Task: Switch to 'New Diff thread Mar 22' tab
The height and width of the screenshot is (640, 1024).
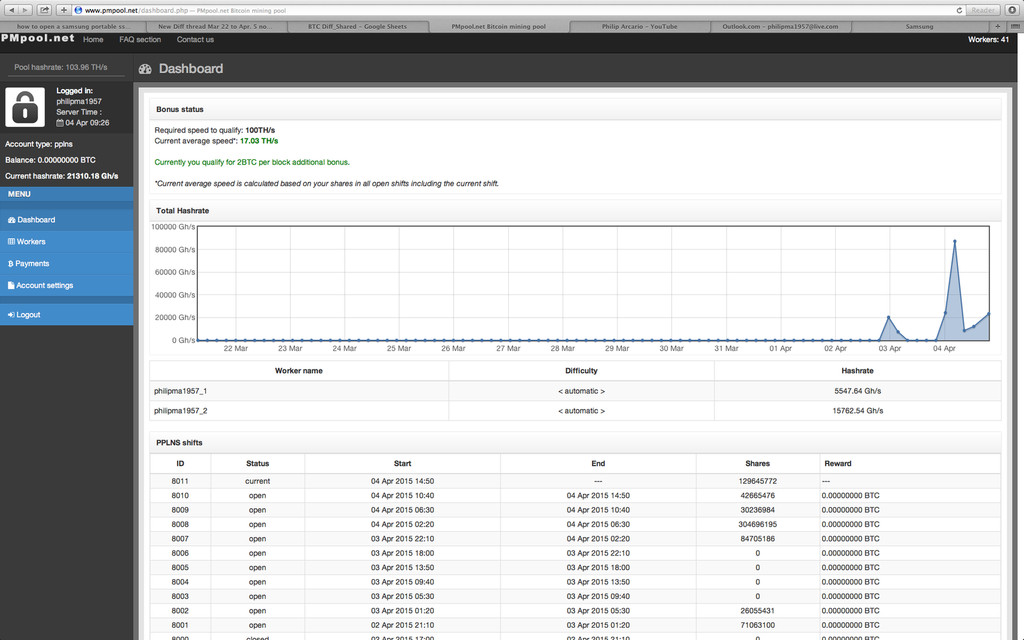Action: (x=216, y=26)
